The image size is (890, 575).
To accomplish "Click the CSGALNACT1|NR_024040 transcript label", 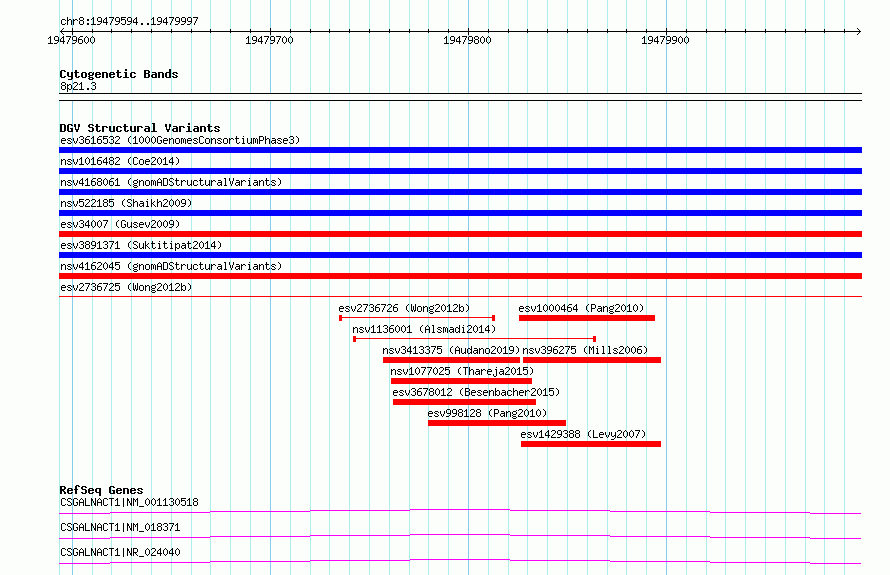I will click(120, 552).
